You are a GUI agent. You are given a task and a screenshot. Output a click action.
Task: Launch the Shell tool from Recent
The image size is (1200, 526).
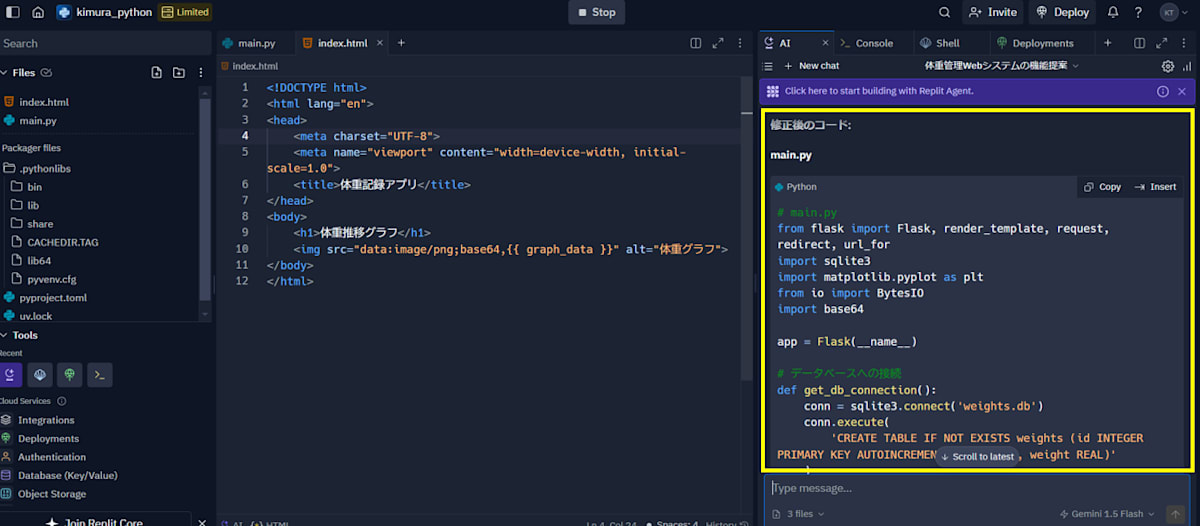(39, 375)
